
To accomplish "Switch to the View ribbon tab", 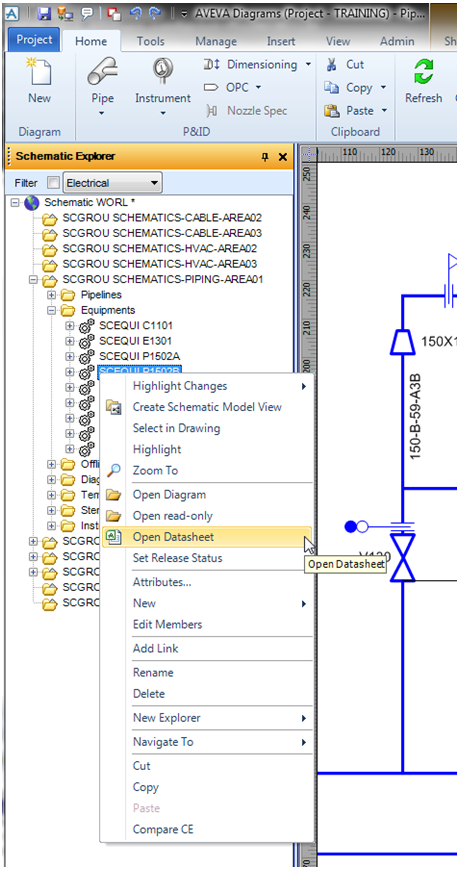I will (338, 41).
